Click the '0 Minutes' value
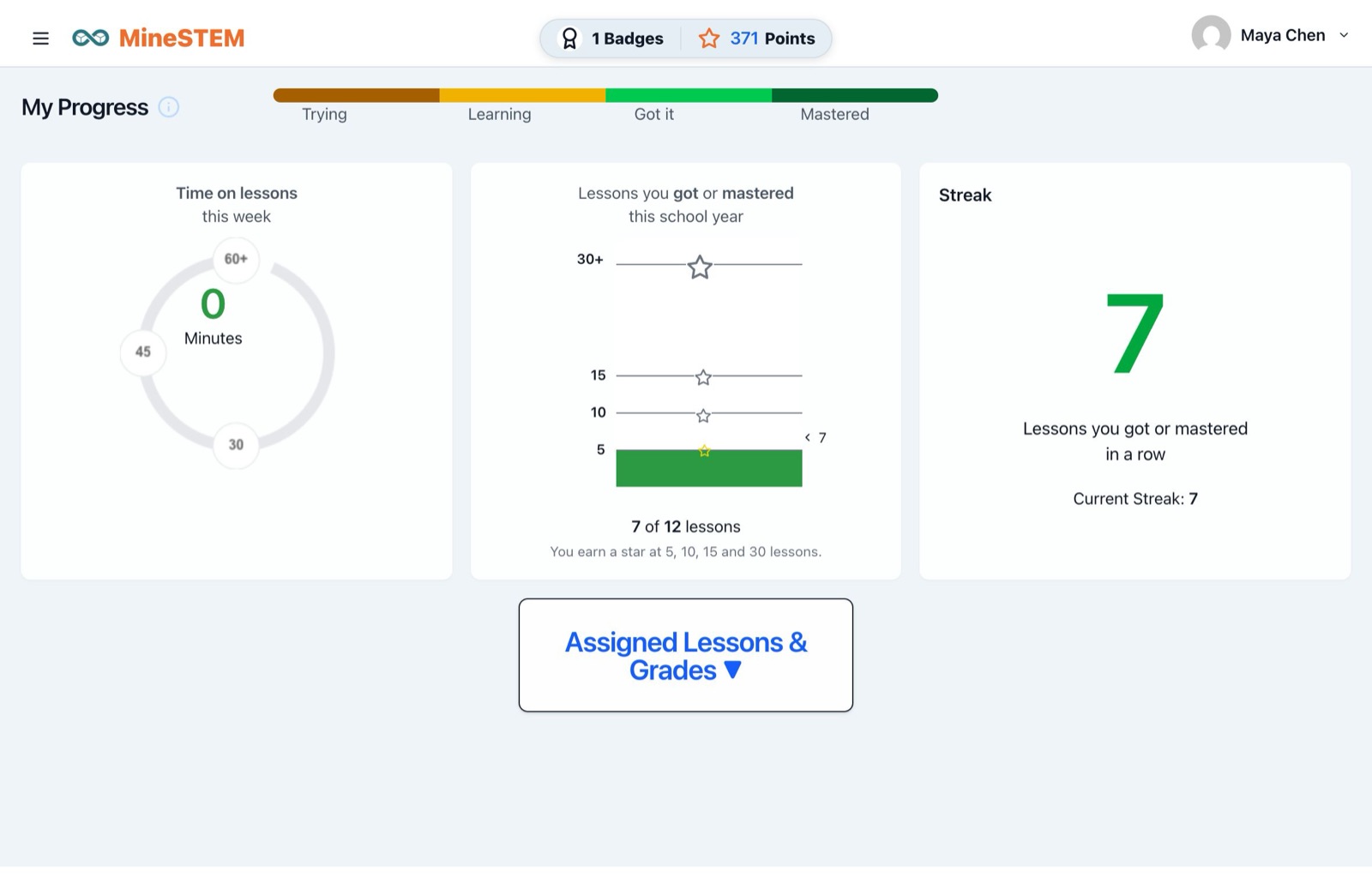Viewport: 1372px width, 883px height. (213, 317)
